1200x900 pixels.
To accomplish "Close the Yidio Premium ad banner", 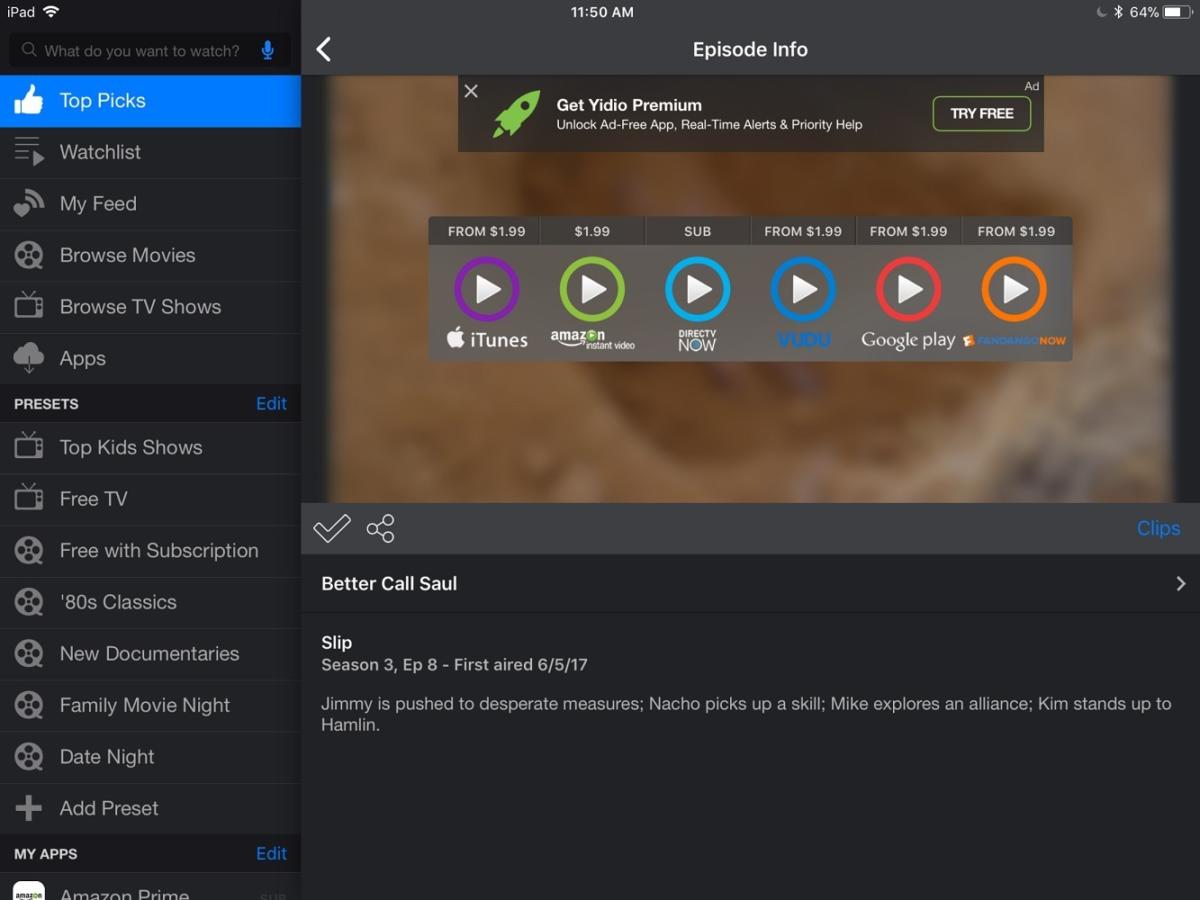I will pos(471,91).
